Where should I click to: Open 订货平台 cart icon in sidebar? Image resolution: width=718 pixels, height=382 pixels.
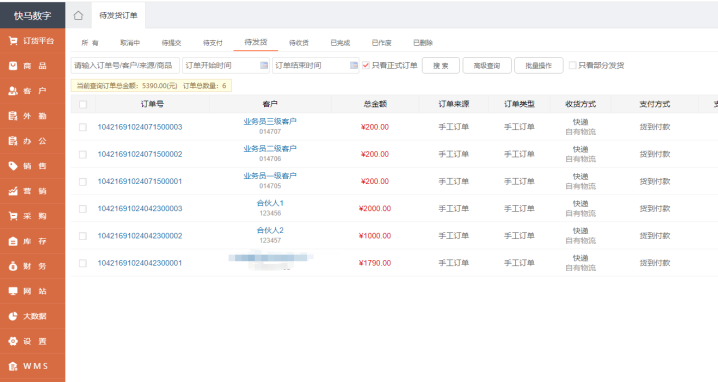[x=13, y=41]
